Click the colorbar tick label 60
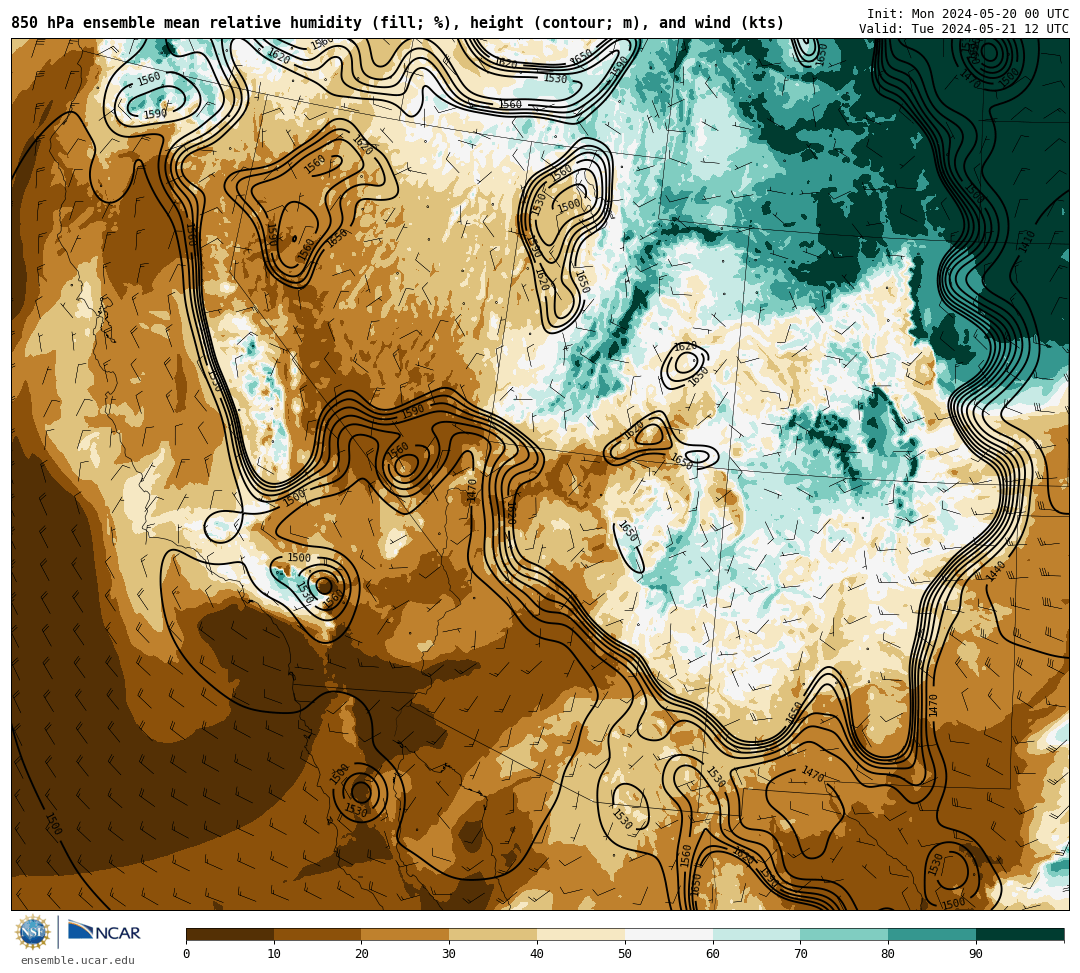 click(713, 954)
